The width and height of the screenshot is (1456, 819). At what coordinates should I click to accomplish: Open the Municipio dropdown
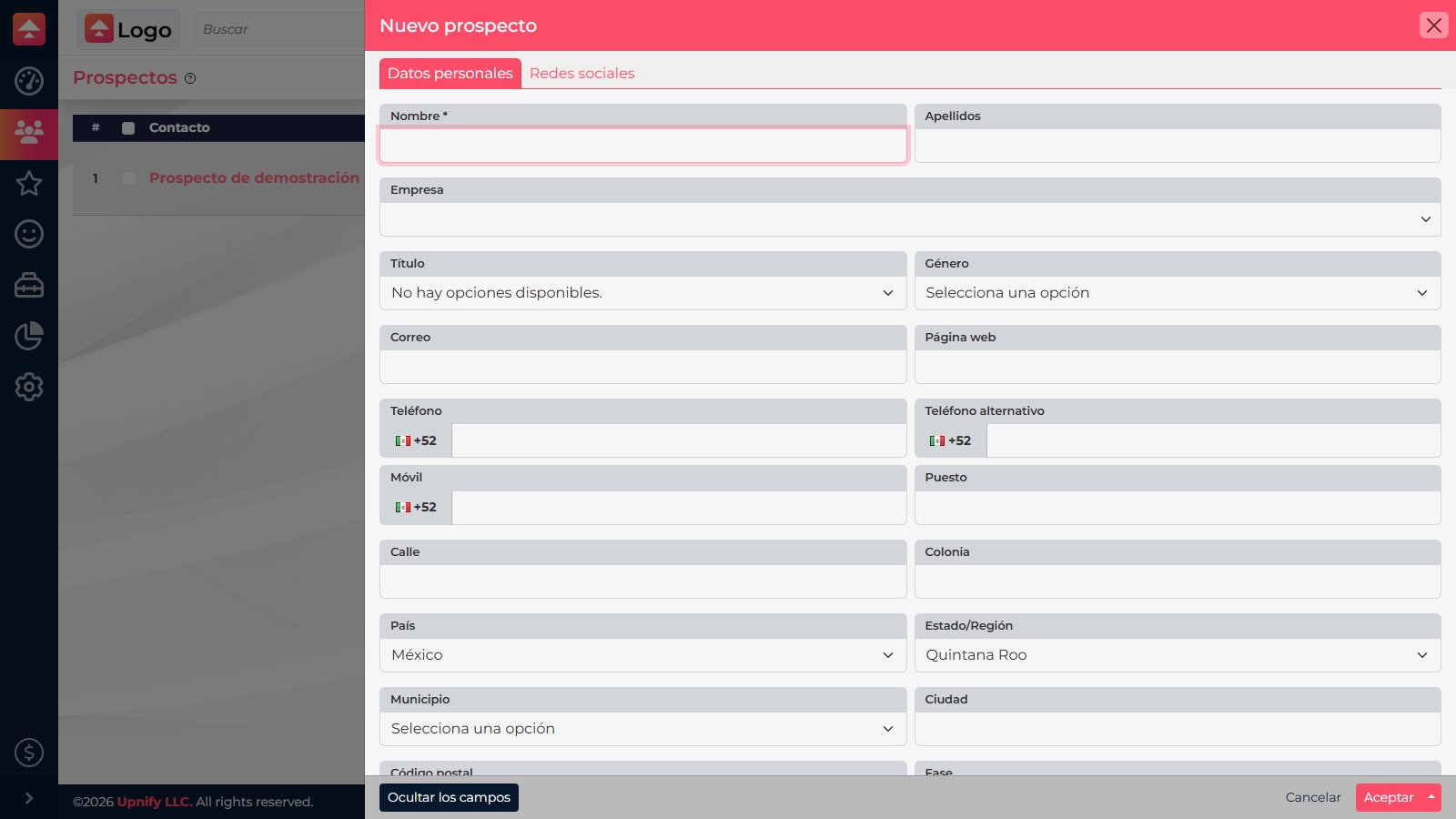[642, 729]
